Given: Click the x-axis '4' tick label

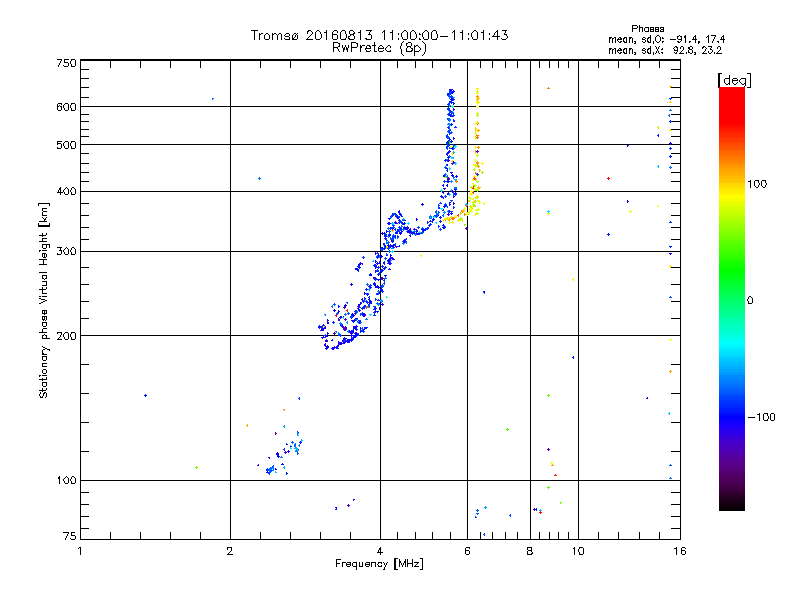Looking at the screenshot, I should click(380, 551).
